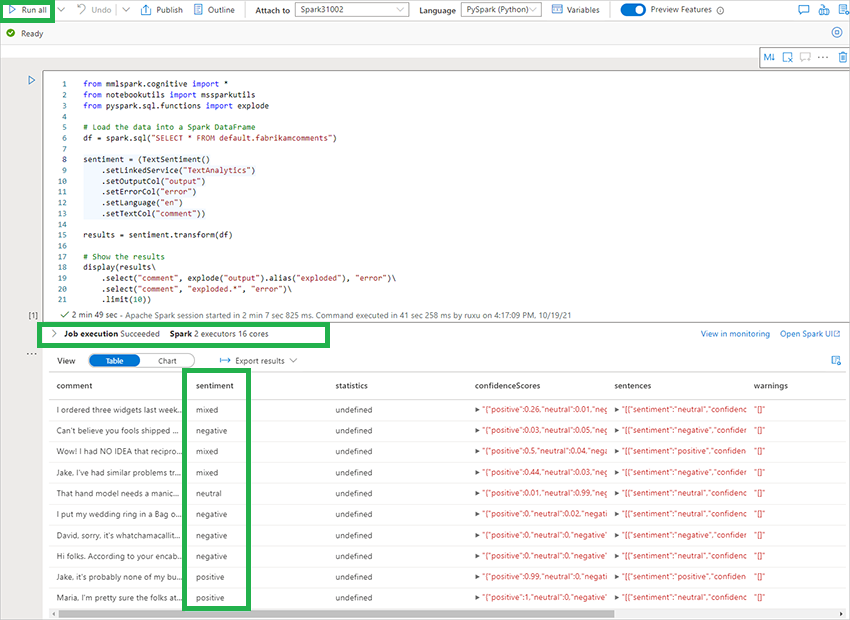Clear the cell output icon
Image resolution: width=850 pixels, height=620 pixels.
(788, 57)
